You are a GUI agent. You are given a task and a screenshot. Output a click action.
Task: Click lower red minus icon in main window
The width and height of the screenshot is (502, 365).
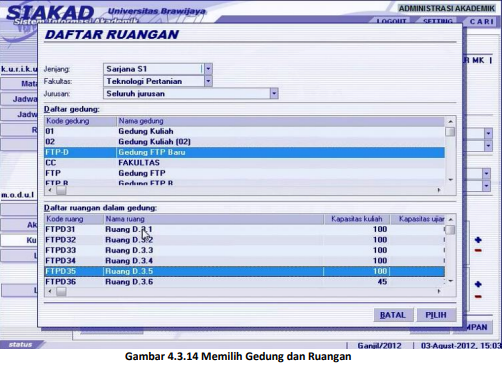pyautogui.click(x=478, y=296)
